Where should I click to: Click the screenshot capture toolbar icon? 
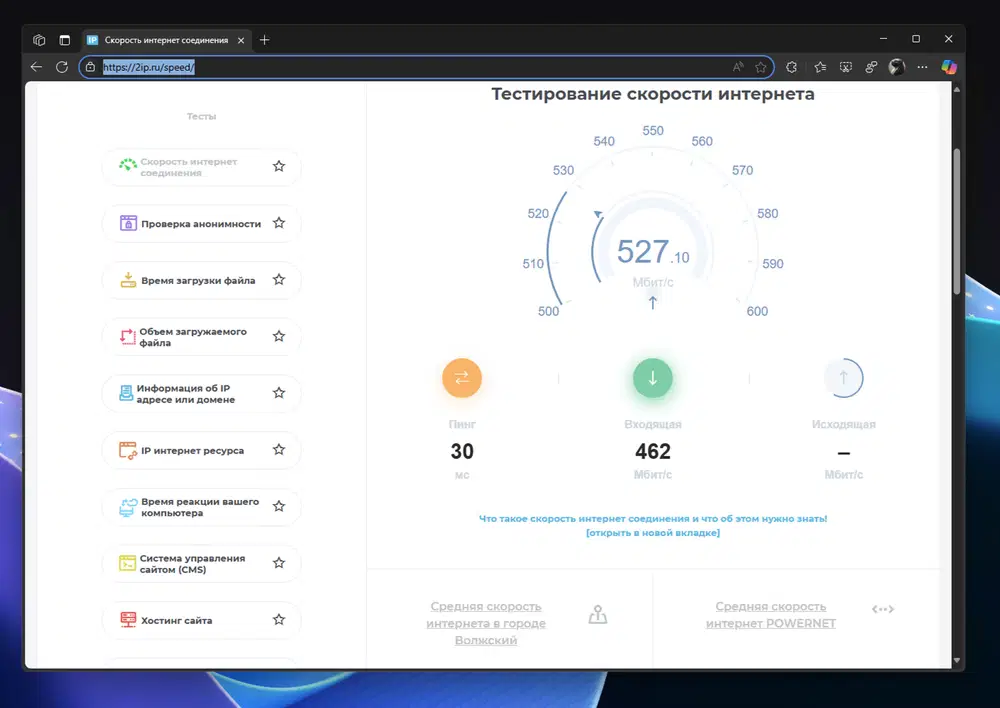click(x=846, y=67)
